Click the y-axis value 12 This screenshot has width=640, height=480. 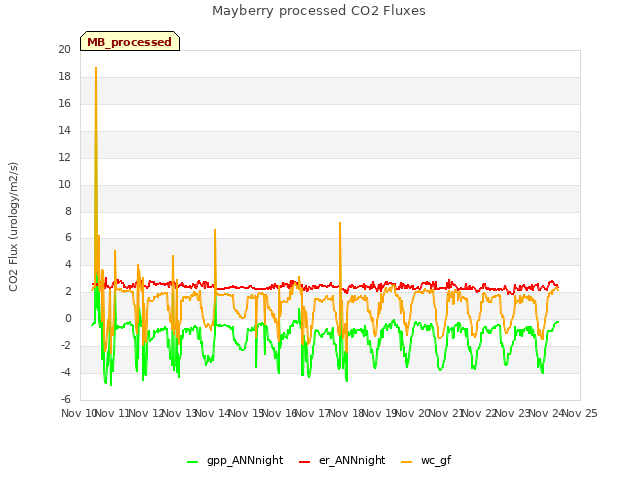[64, 157]
